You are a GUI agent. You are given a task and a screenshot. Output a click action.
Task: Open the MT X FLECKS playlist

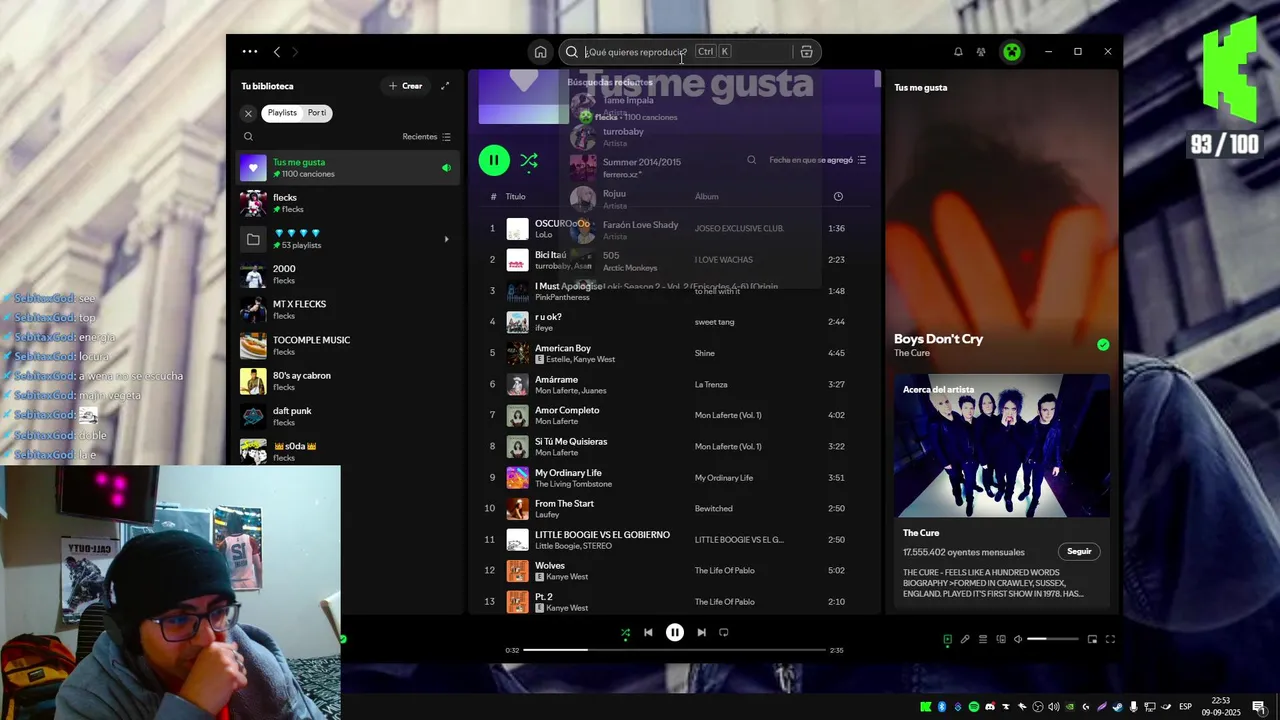pyautogui.click(x=348, y=310)
